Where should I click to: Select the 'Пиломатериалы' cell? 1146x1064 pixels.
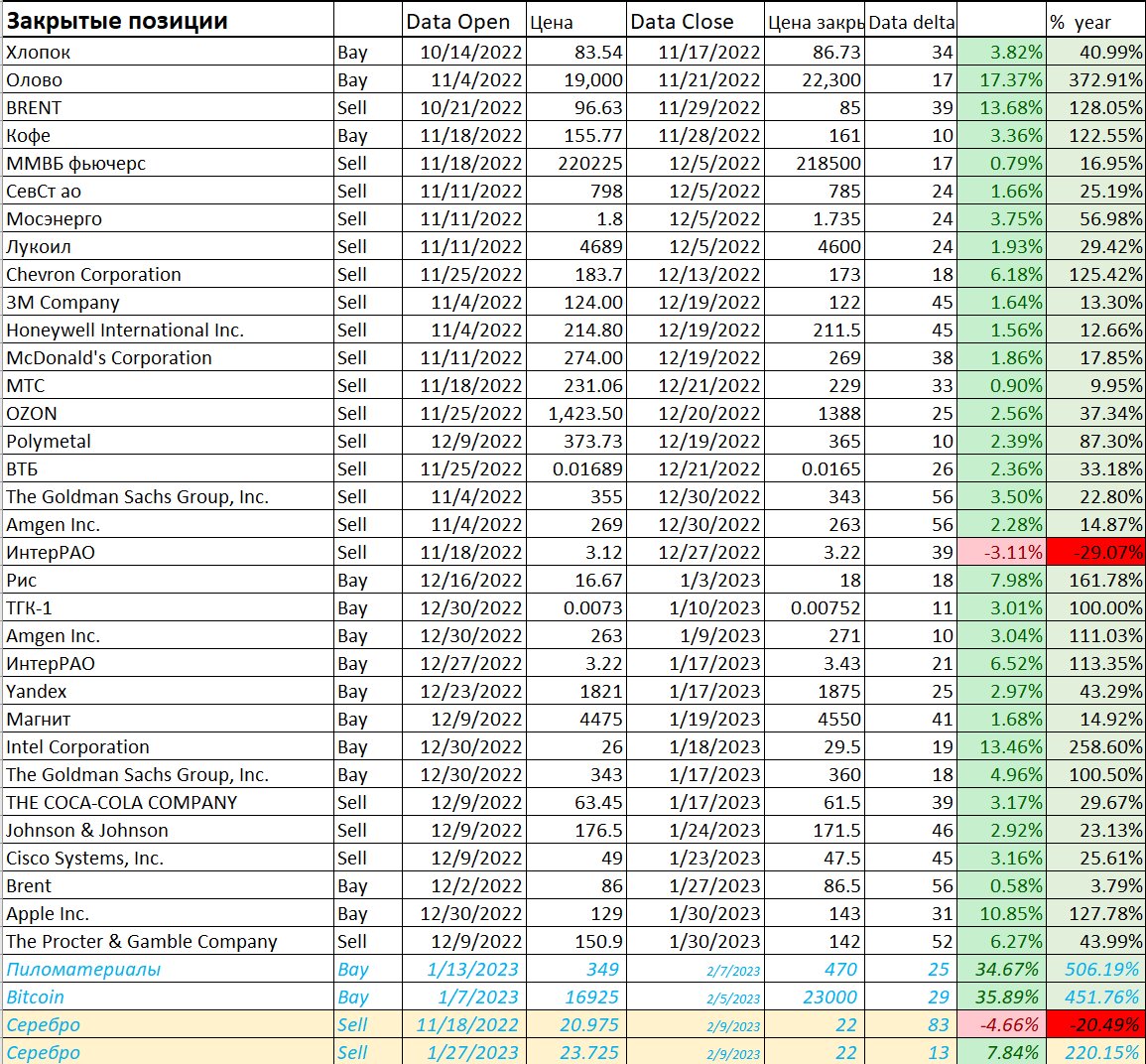pos(168,969)
